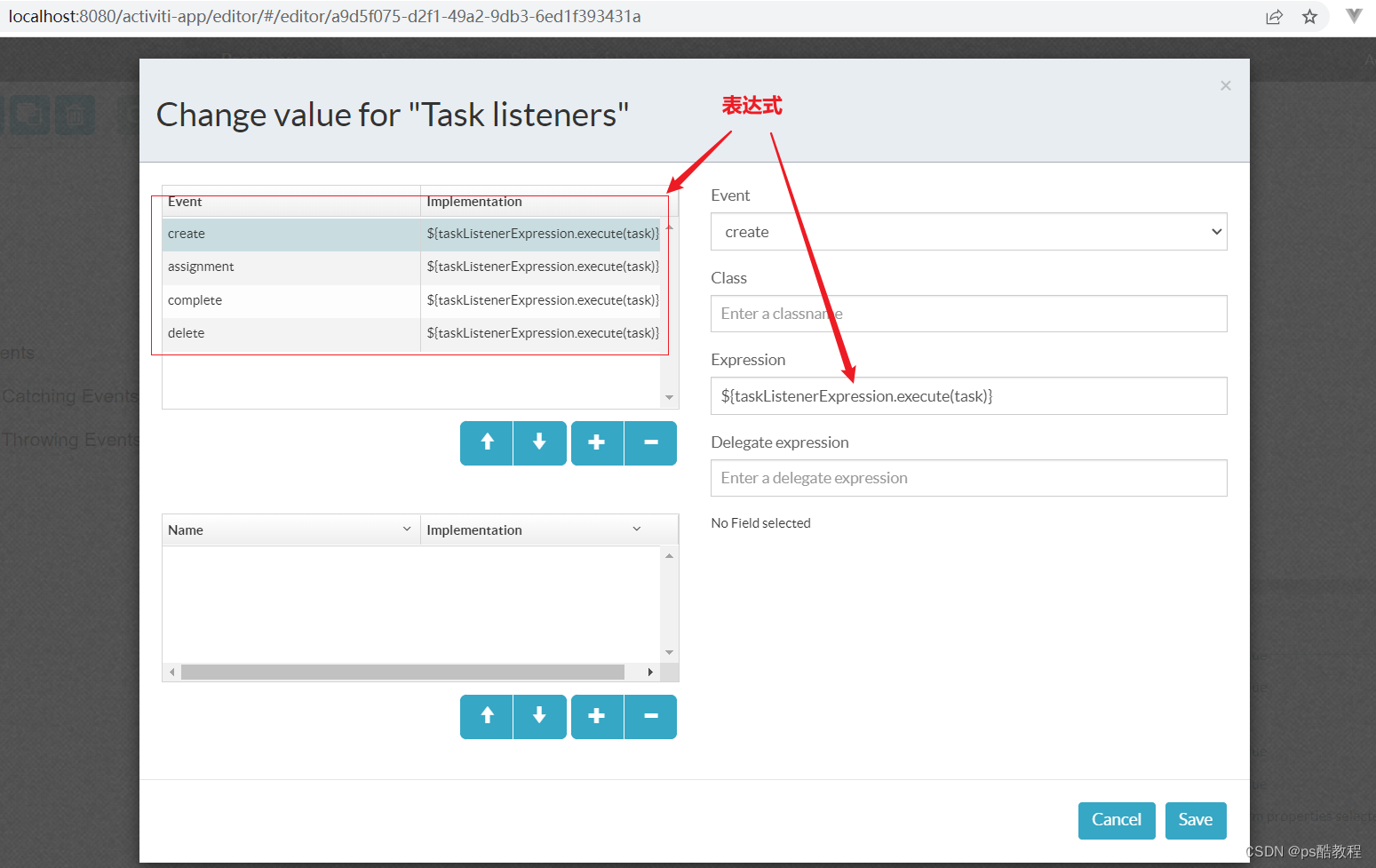Focus the Delegate expression input field
This screenshot has height=868, width=1376.
(x=968, y=478)
